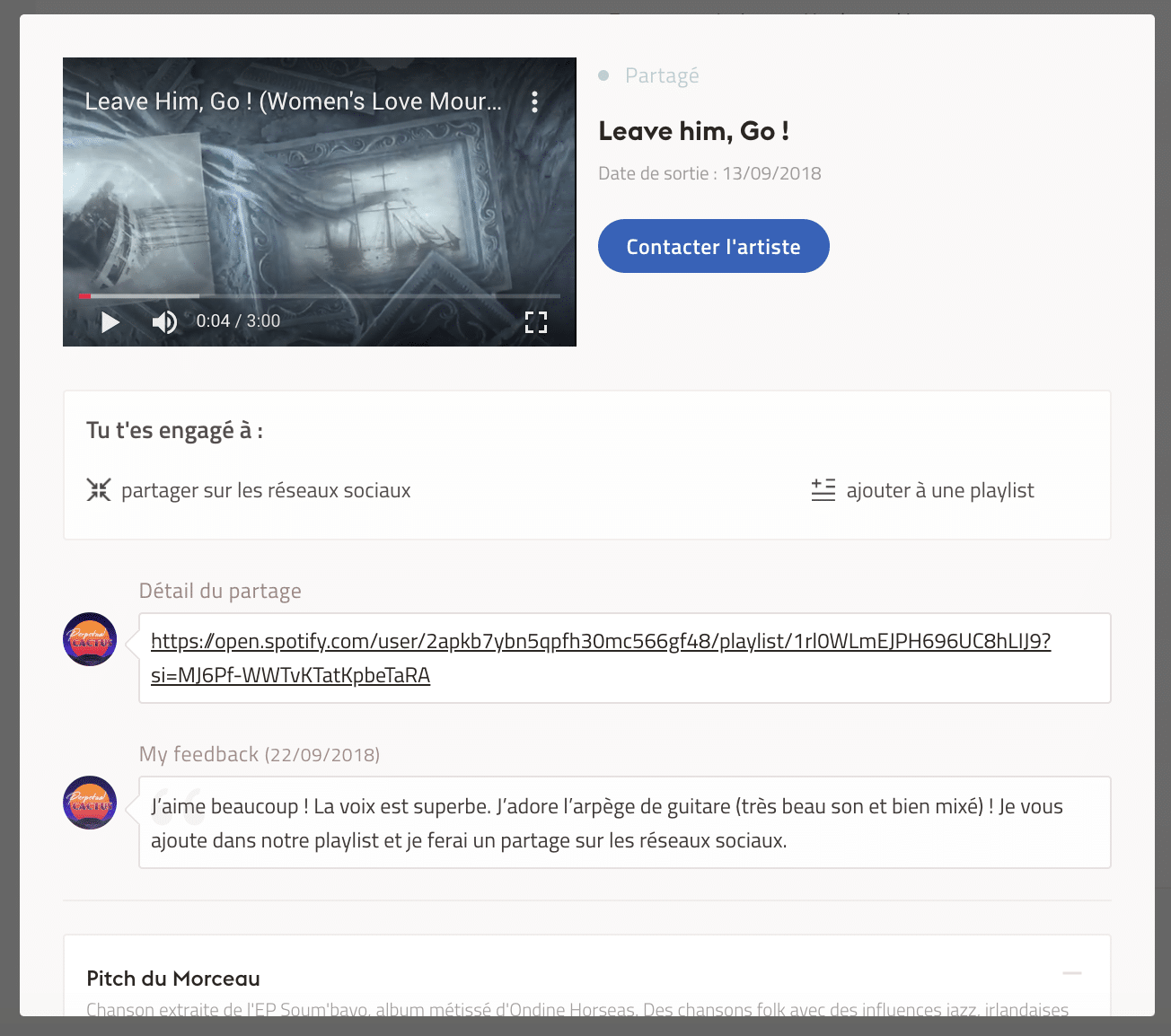Mute the video volume speaker icon

(164, 322)
